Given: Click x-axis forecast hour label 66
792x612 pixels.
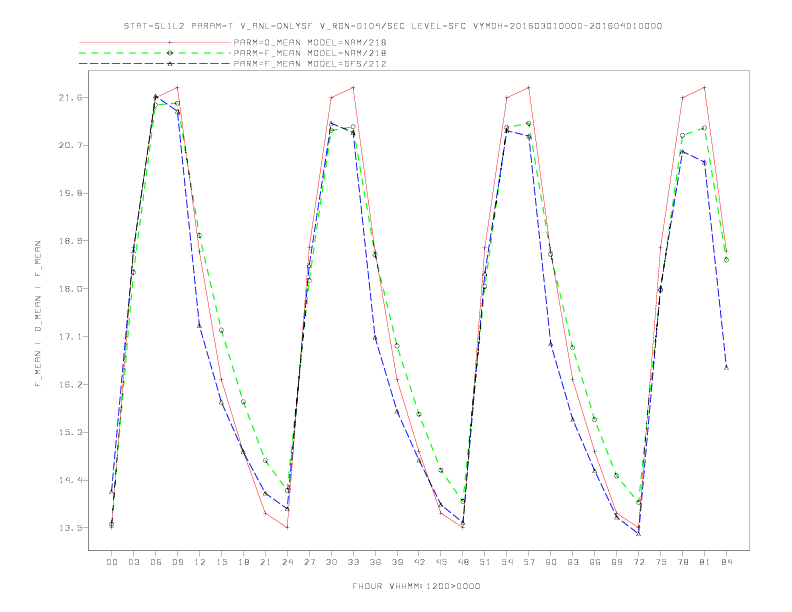Looking at the screenshot, I should [595, 562].
